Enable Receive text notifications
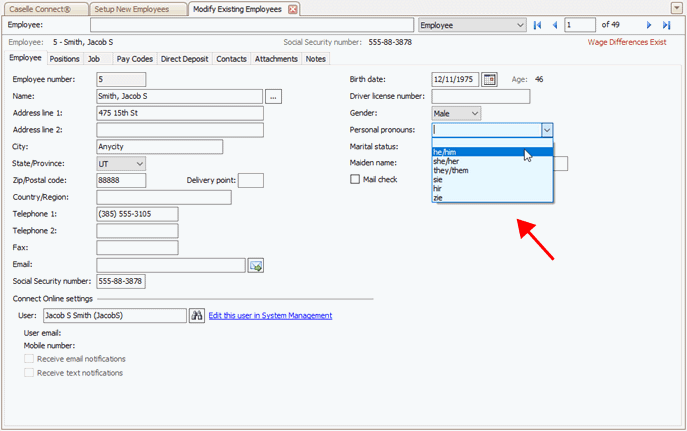This screenshot has height=431, width=687. pos(29,373)
